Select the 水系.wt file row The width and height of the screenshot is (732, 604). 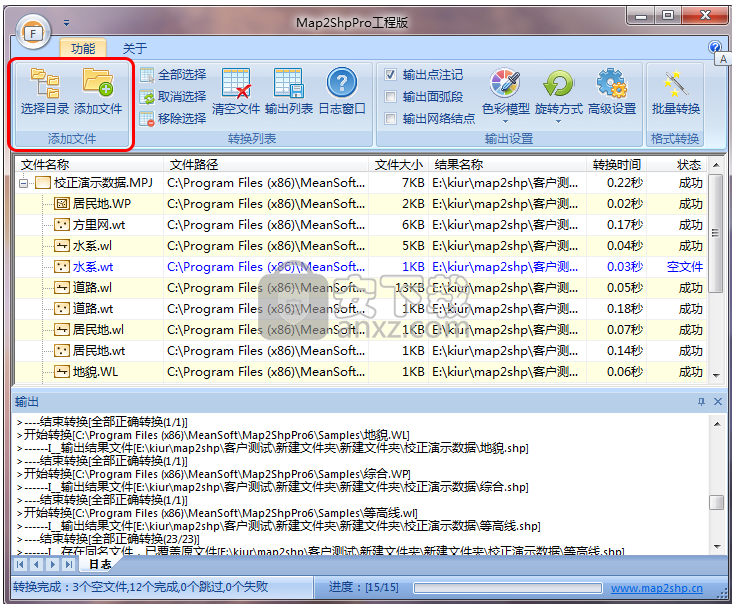[93, 267]
